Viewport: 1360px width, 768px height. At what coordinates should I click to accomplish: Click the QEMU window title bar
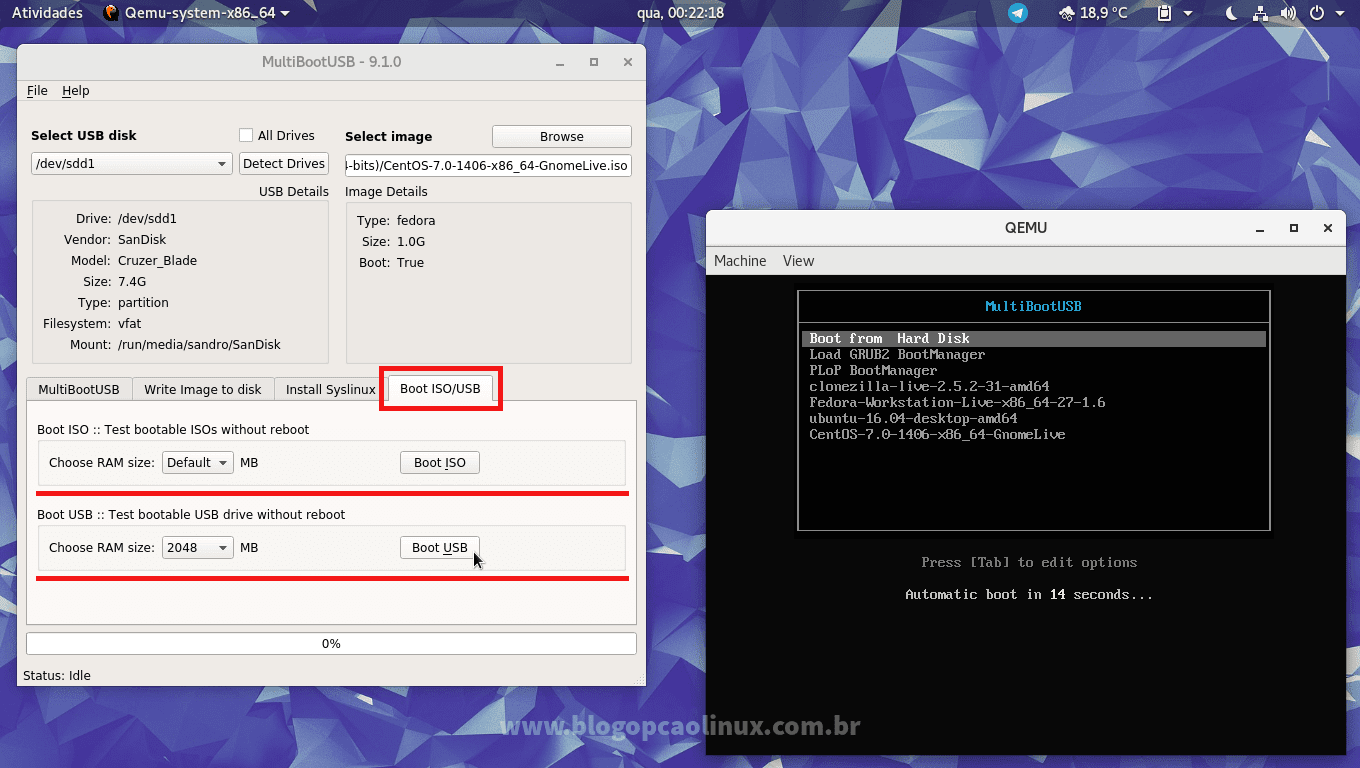pyautogui.click(x=1026, y=228)
